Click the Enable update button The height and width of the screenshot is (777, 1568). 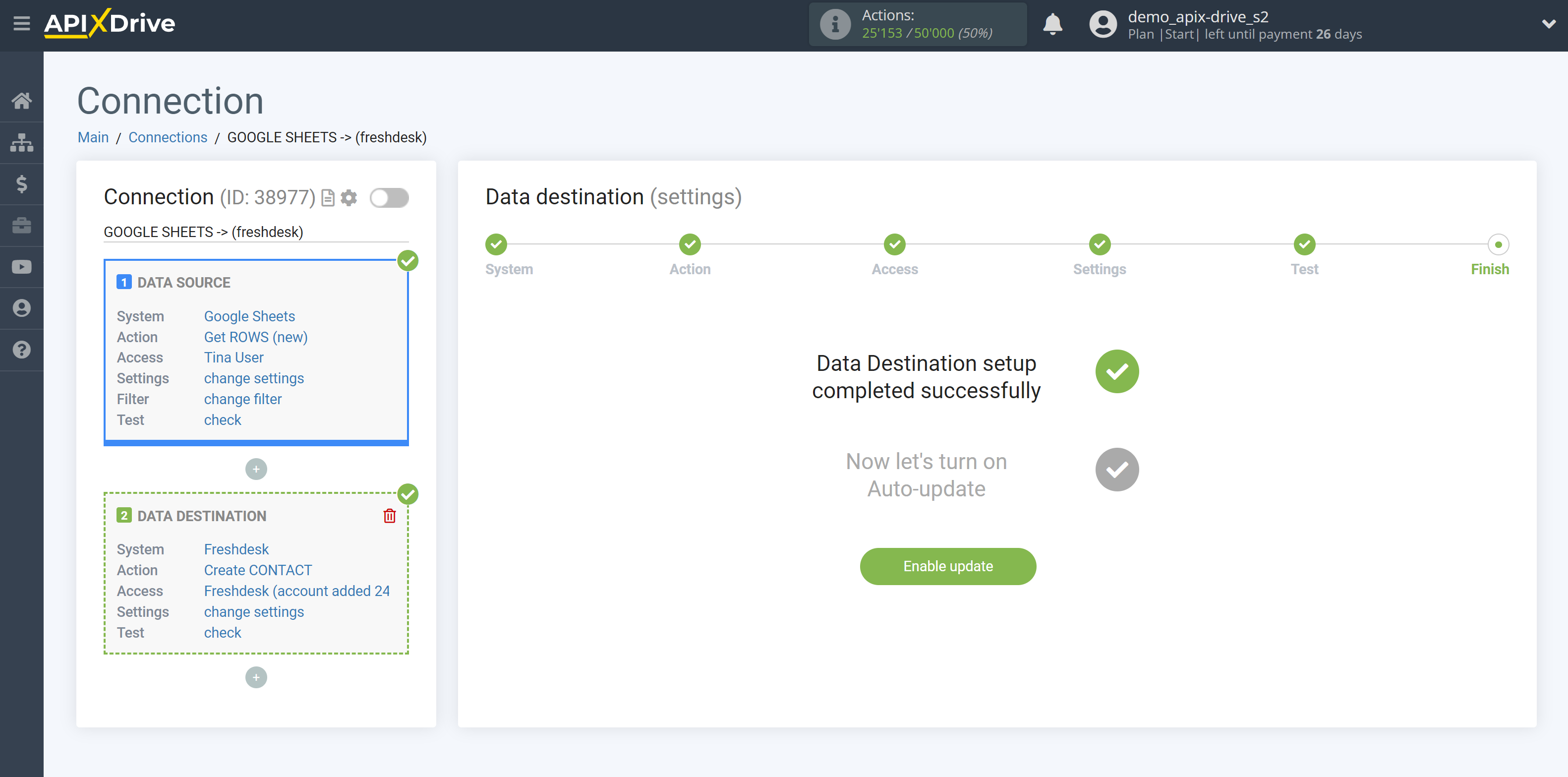[947, 566]
